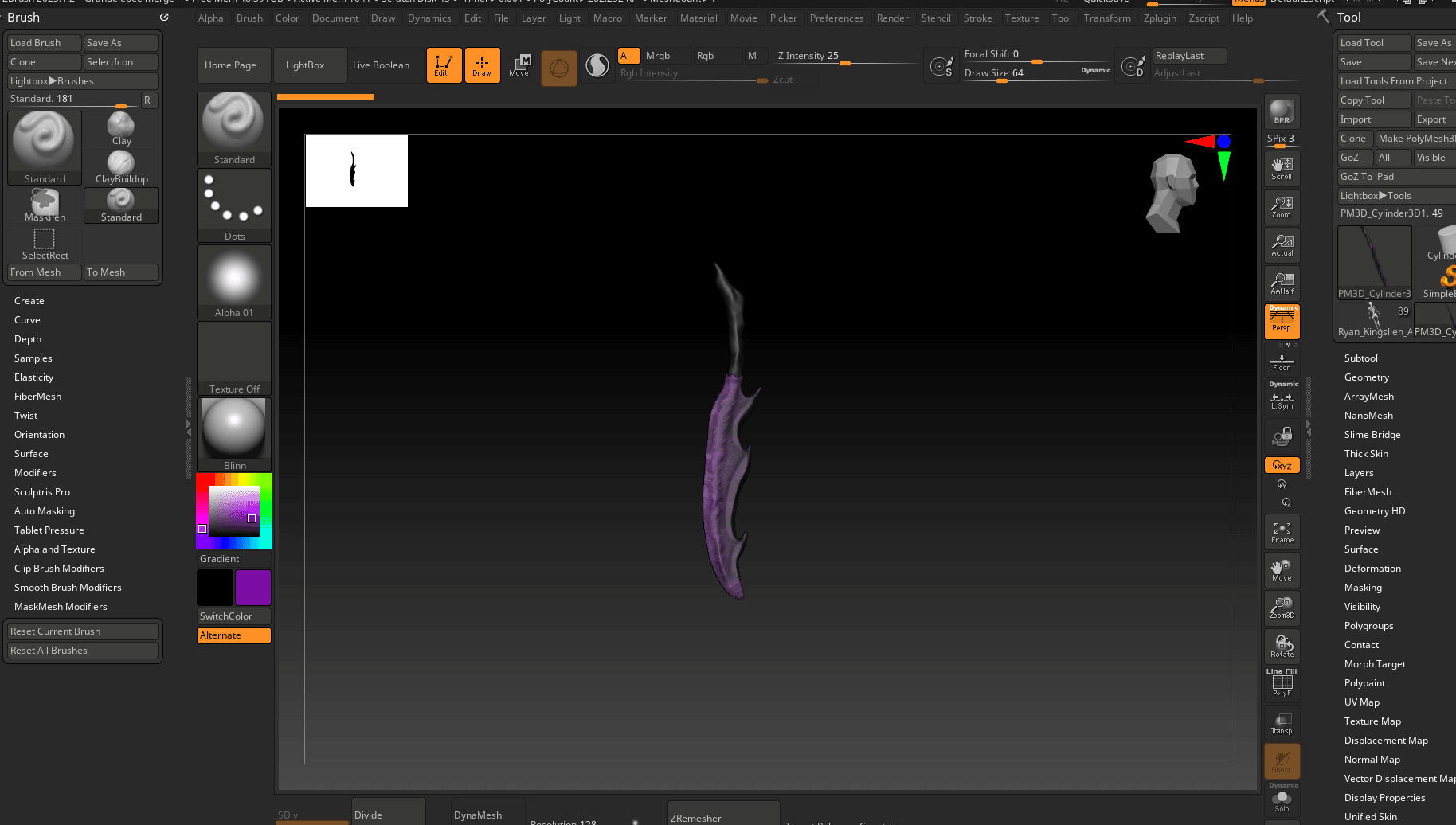Toggle PolyF line fill display
This screenshot has width=1456, height=825.
tap(1282, 685)
